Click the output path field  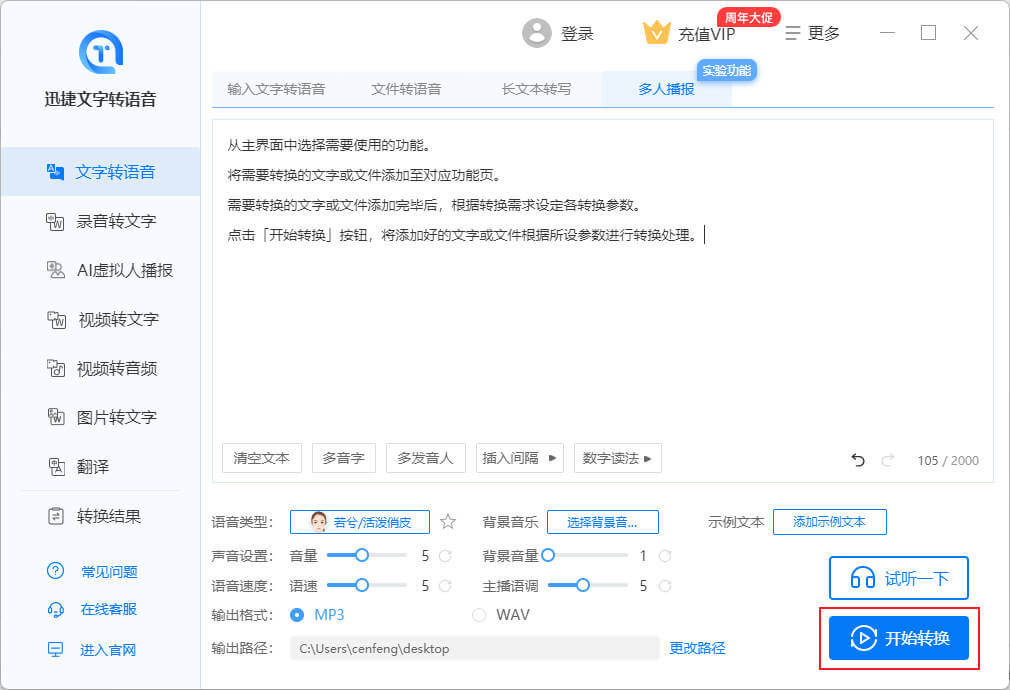point(474,648)
